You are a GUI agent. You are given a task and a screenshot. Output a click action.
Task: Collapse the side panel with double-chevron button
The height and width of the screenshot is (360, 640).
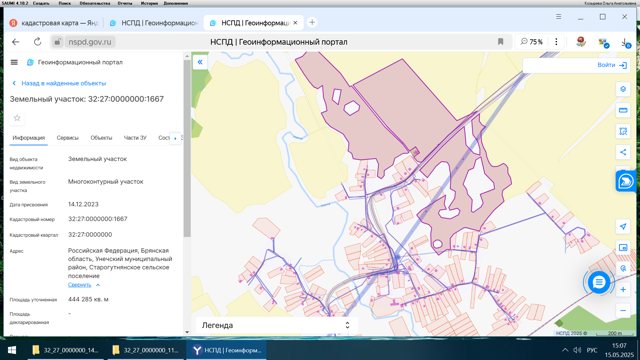200,62
